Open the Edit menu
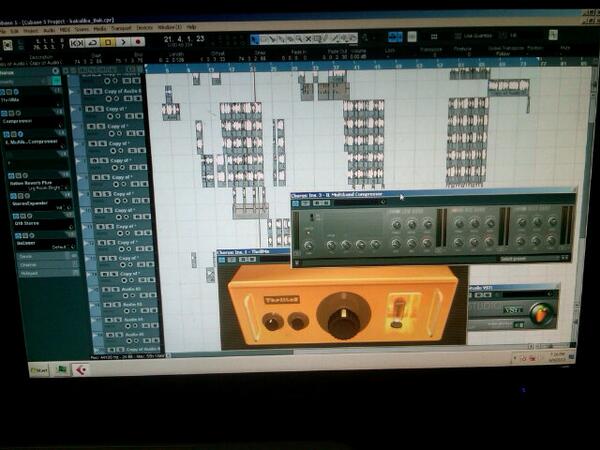The image size is (600, 450). click(15, 30)
